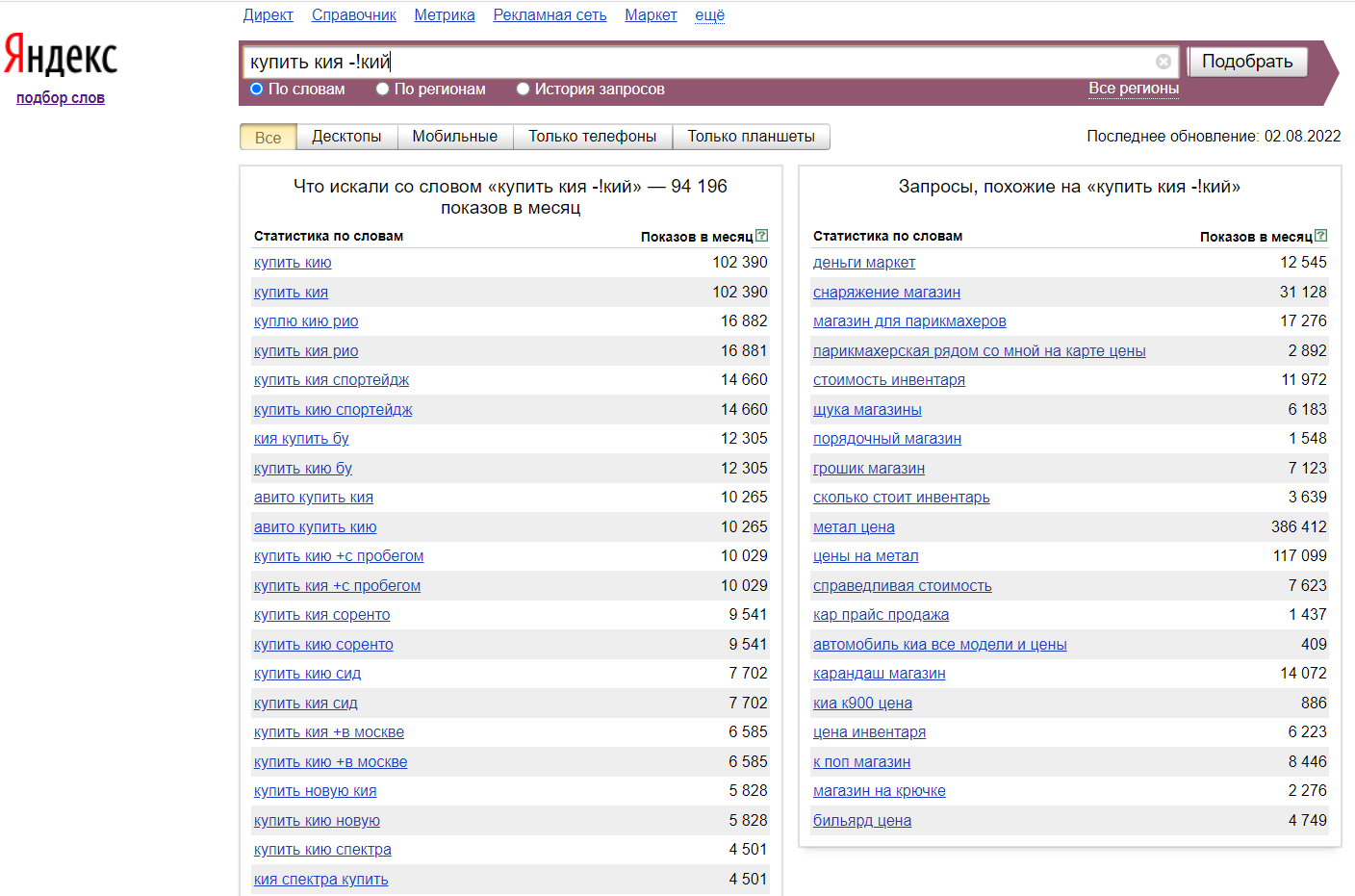Open the 'бильярд цена' similar query
Viewport: 1355px width, 896px height.
861,821
